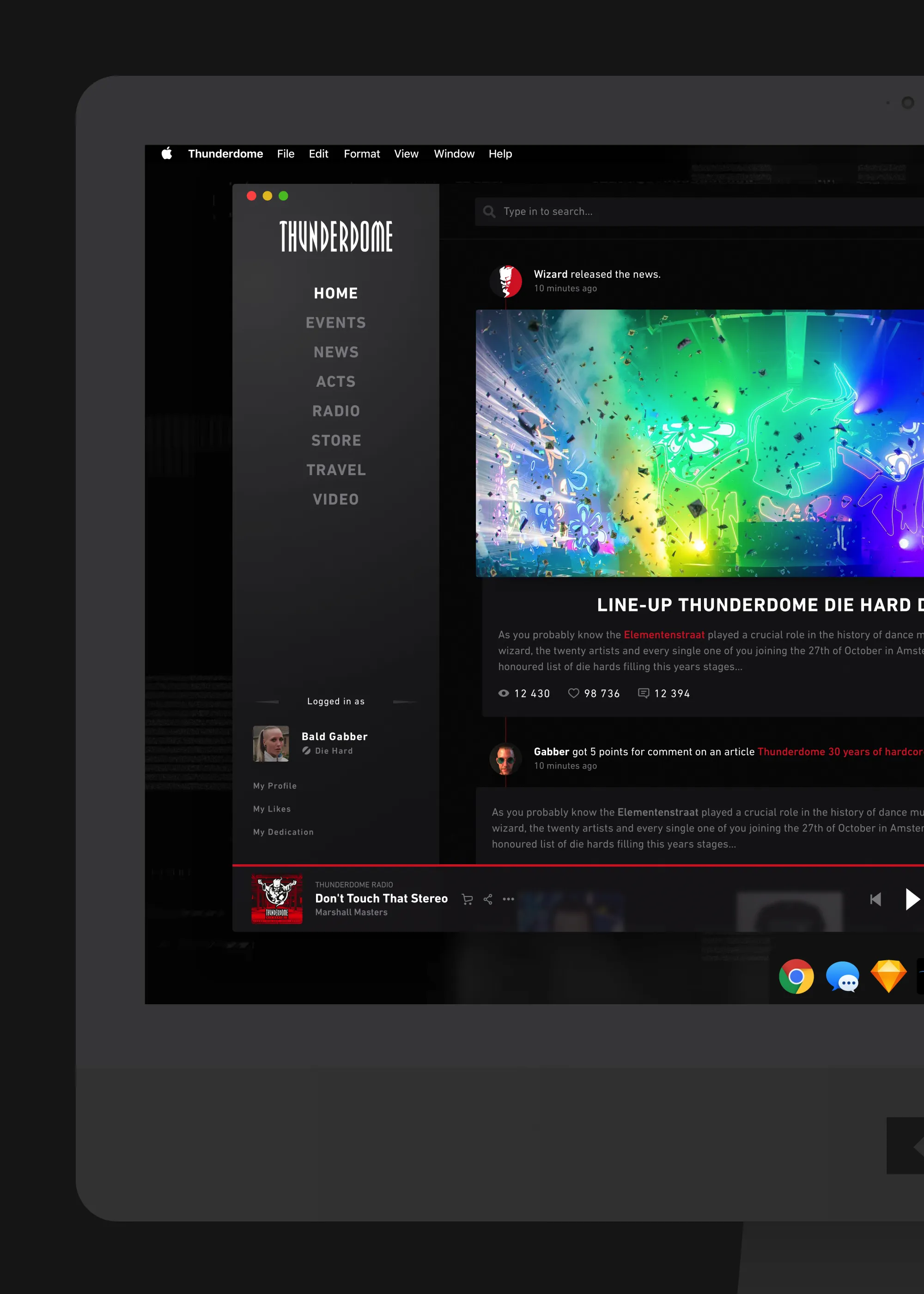Skip to the previous track

(x=875, y=899)
